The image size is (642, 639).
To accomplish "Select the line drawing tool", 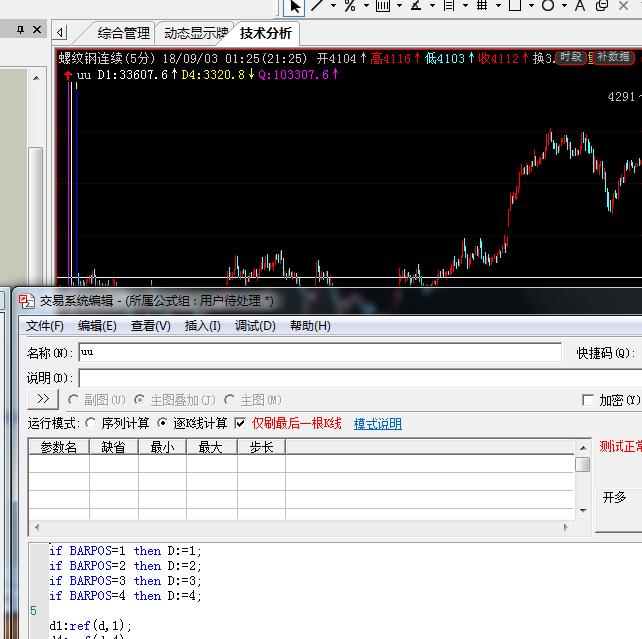I will pyautogui.click(x=318, y=5).
